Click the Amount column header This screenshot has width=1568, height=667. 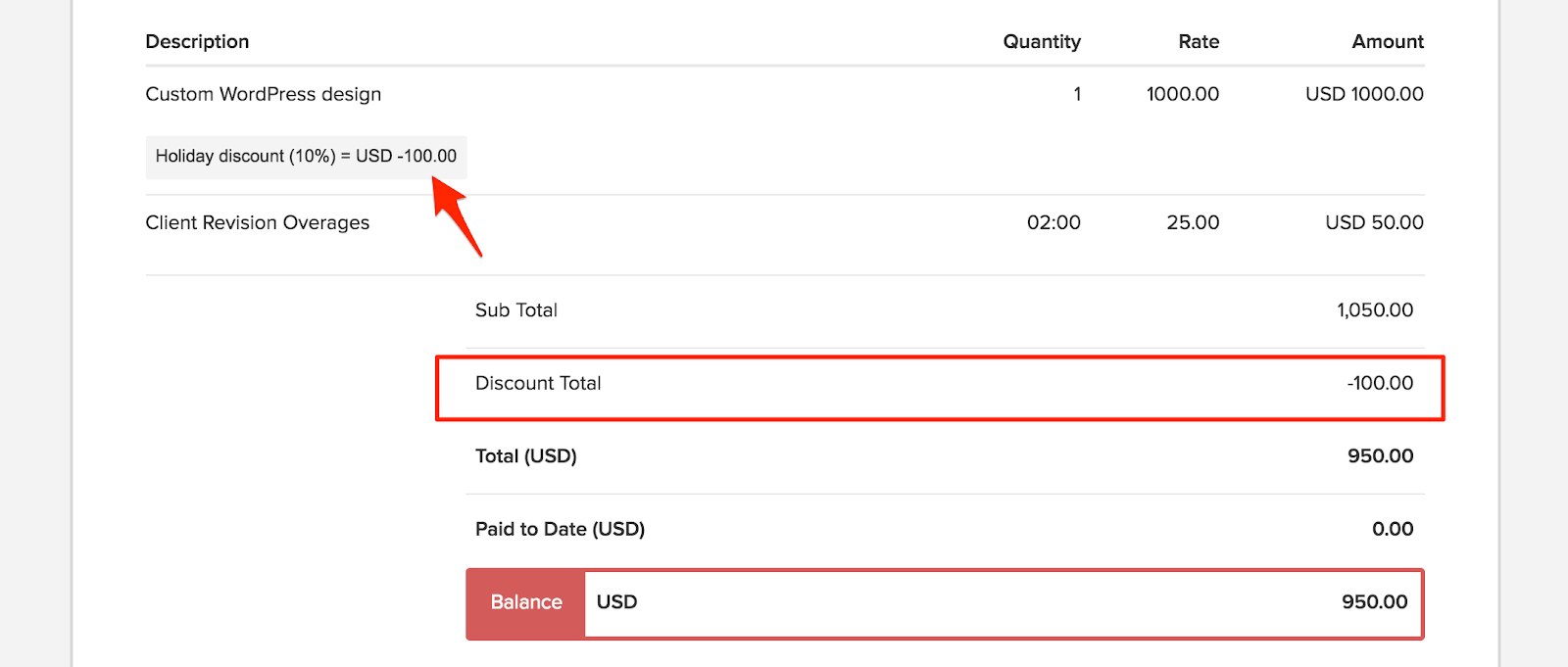point(1388,41)
